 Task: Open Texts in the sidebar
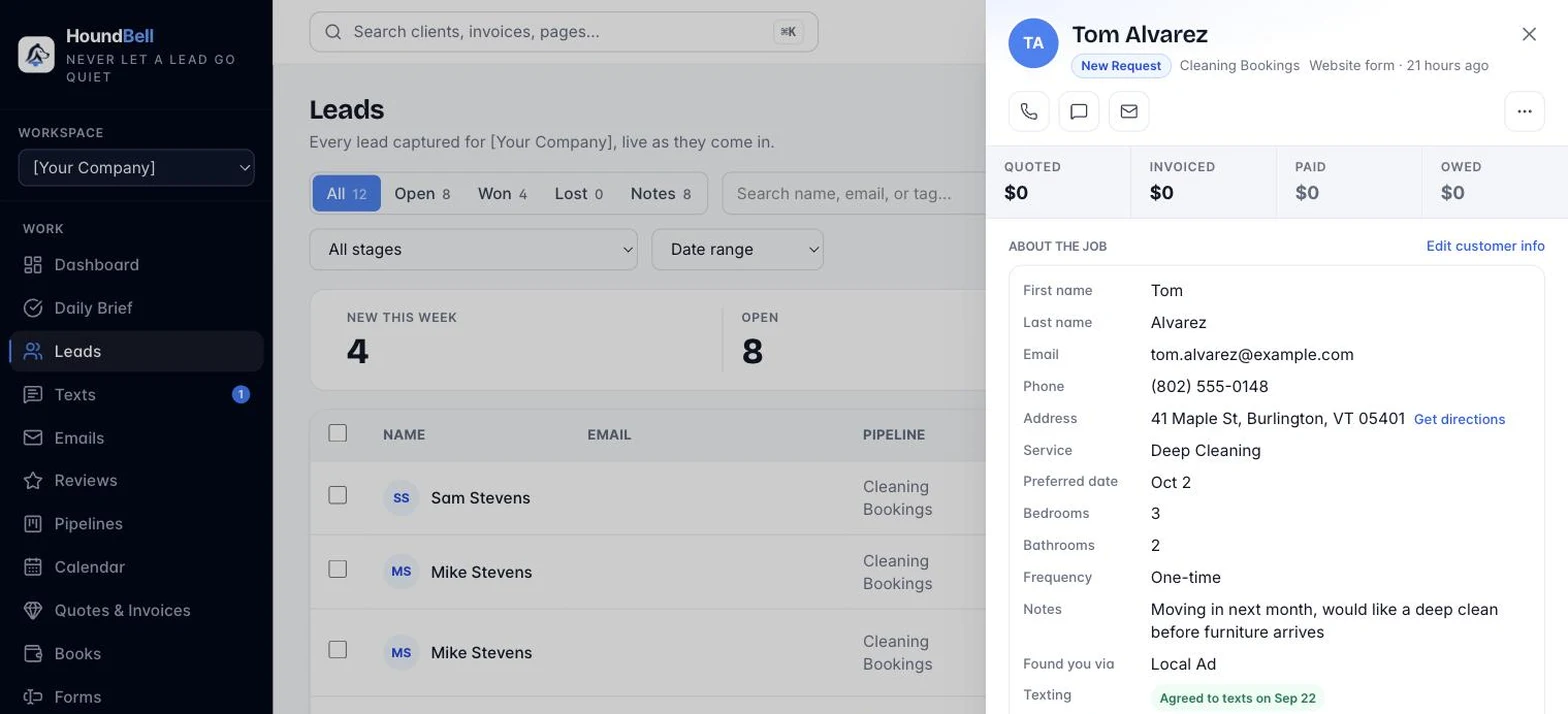137,395
